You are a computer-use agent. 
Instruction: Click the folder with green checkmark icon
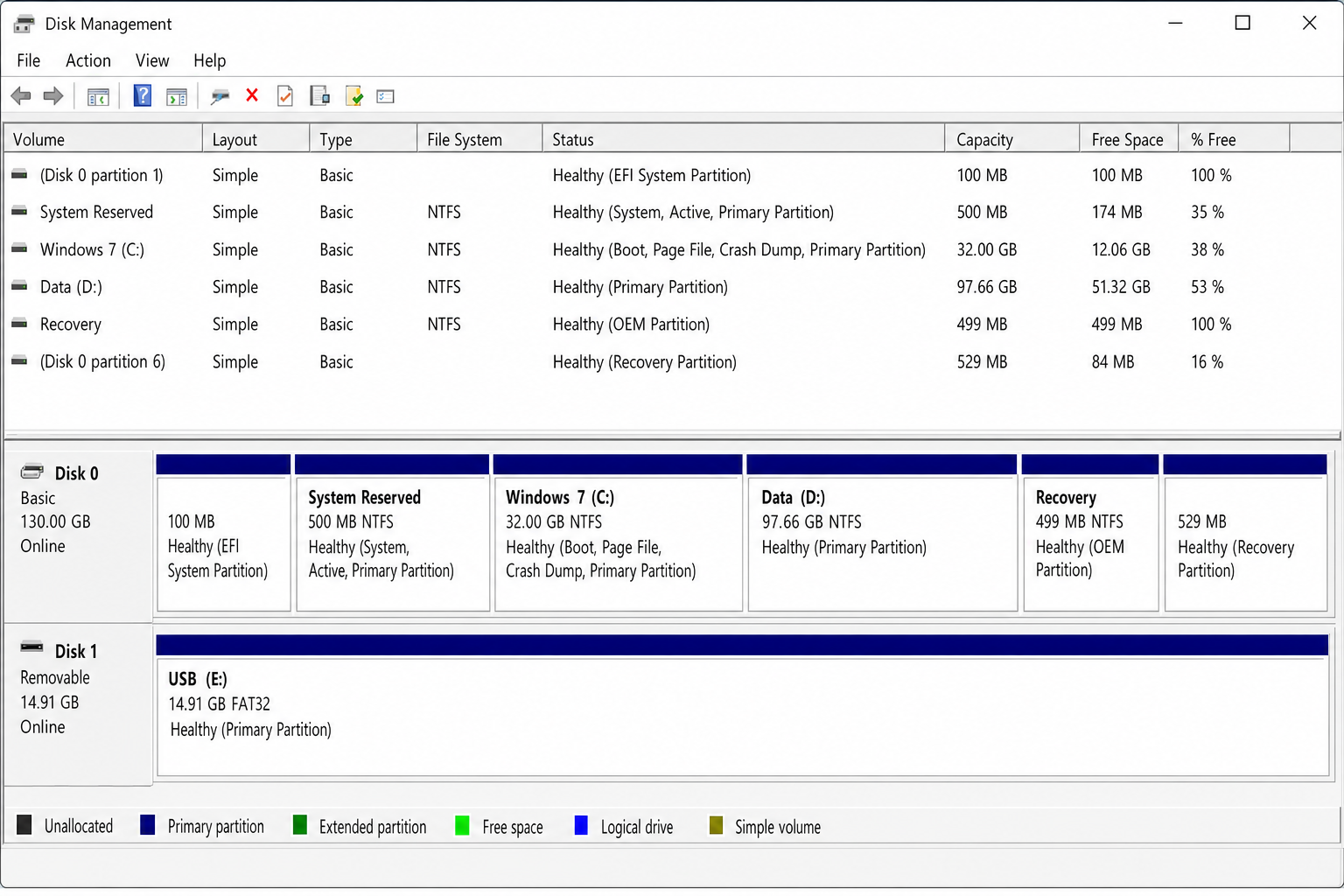click(x=354, y=96)
